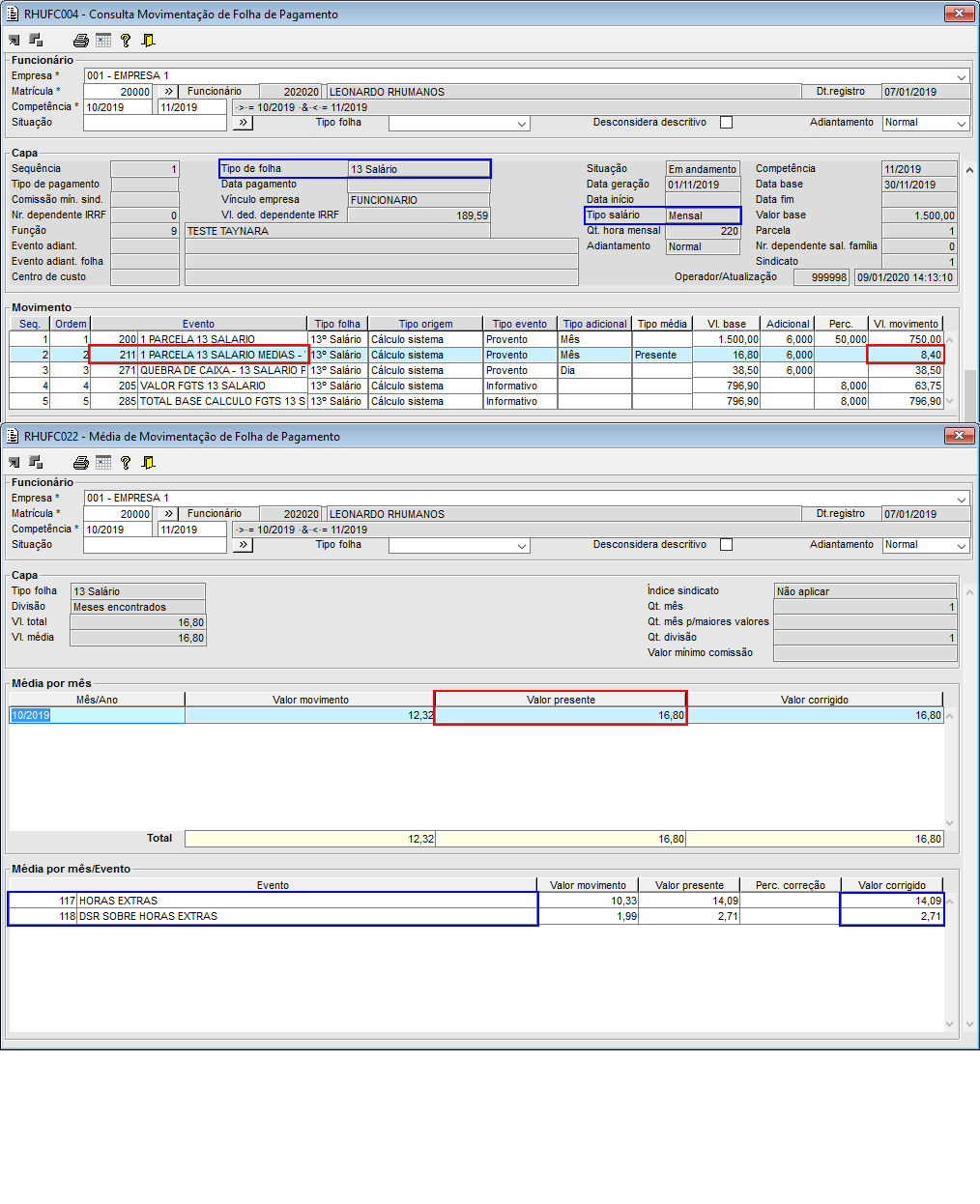Image resolution: width=980 pixels, height=1204 pixels.
Task: Click the Matrícula lookup button in RHUFC022
Action: tap(169, 514)
